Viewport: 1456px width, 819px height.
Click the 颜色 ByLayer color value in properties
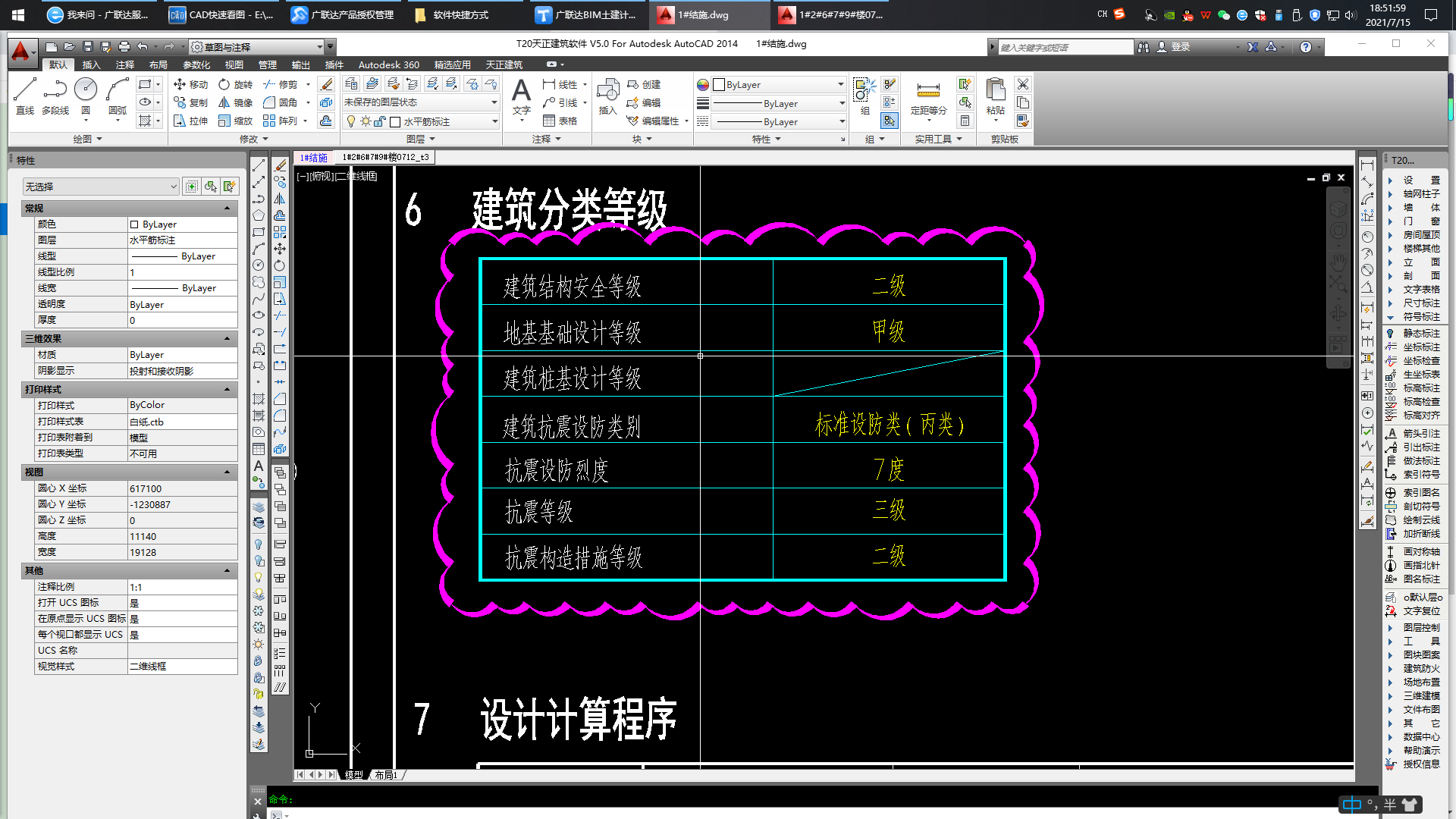(x=182, y=224)
